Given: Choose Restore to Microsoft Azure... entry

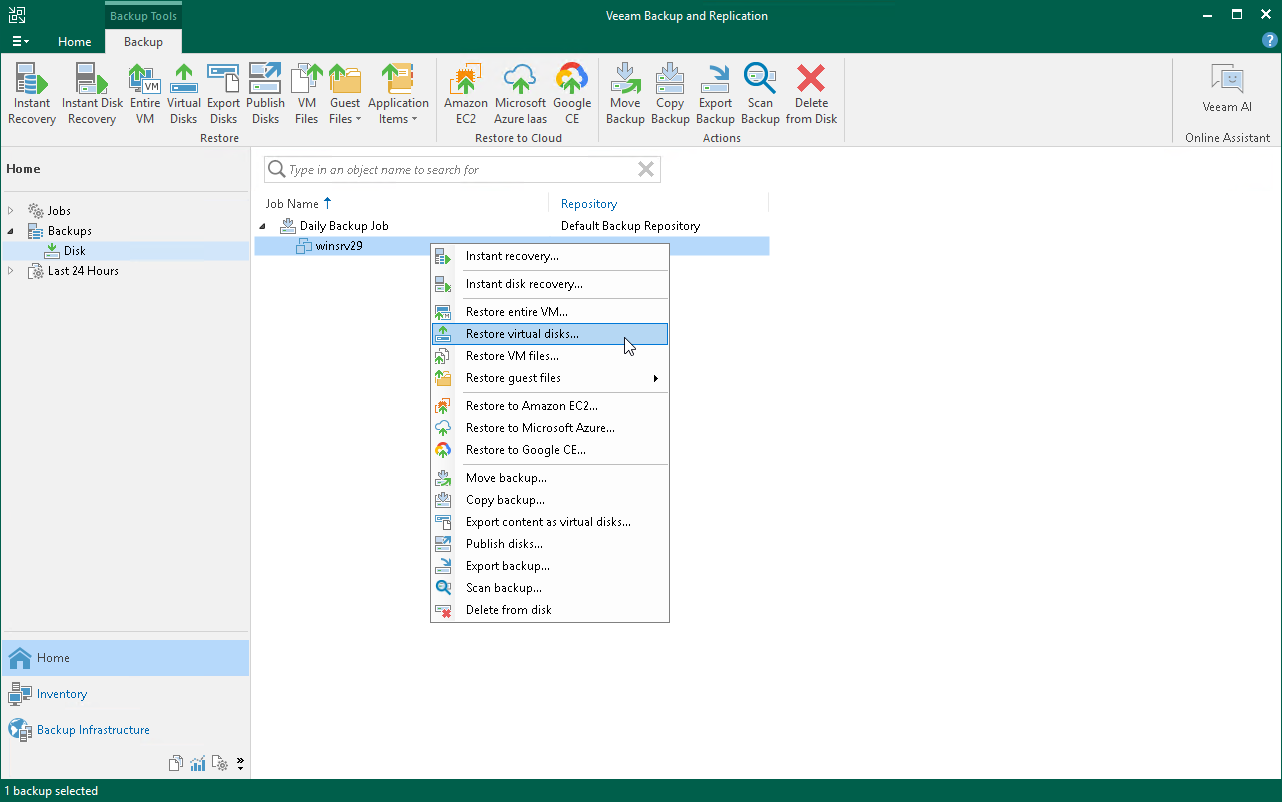Looking at the screenshot, I should [550, 428].
